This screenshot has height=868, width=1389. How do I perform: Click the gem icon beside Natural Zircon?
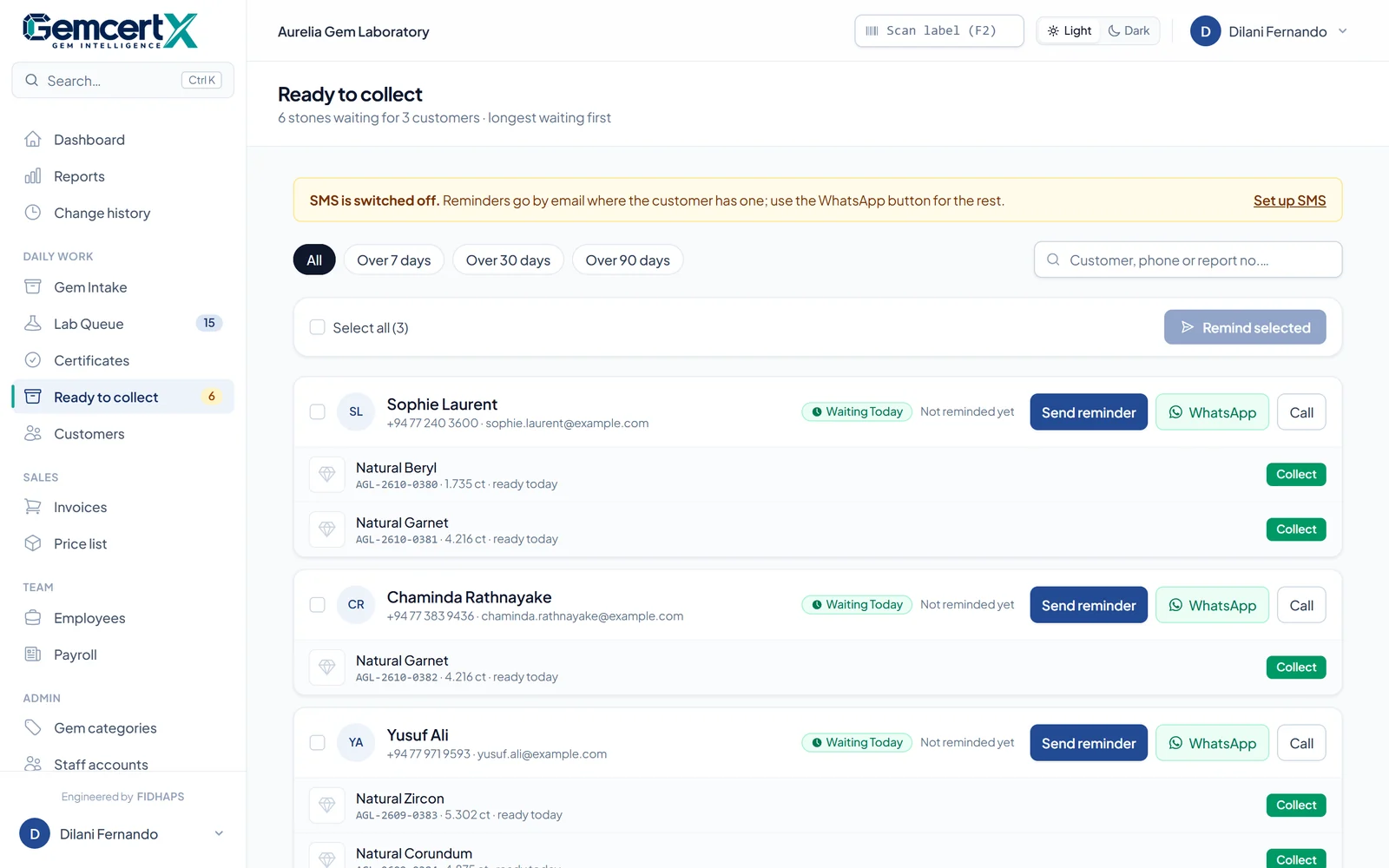[327, 806]
